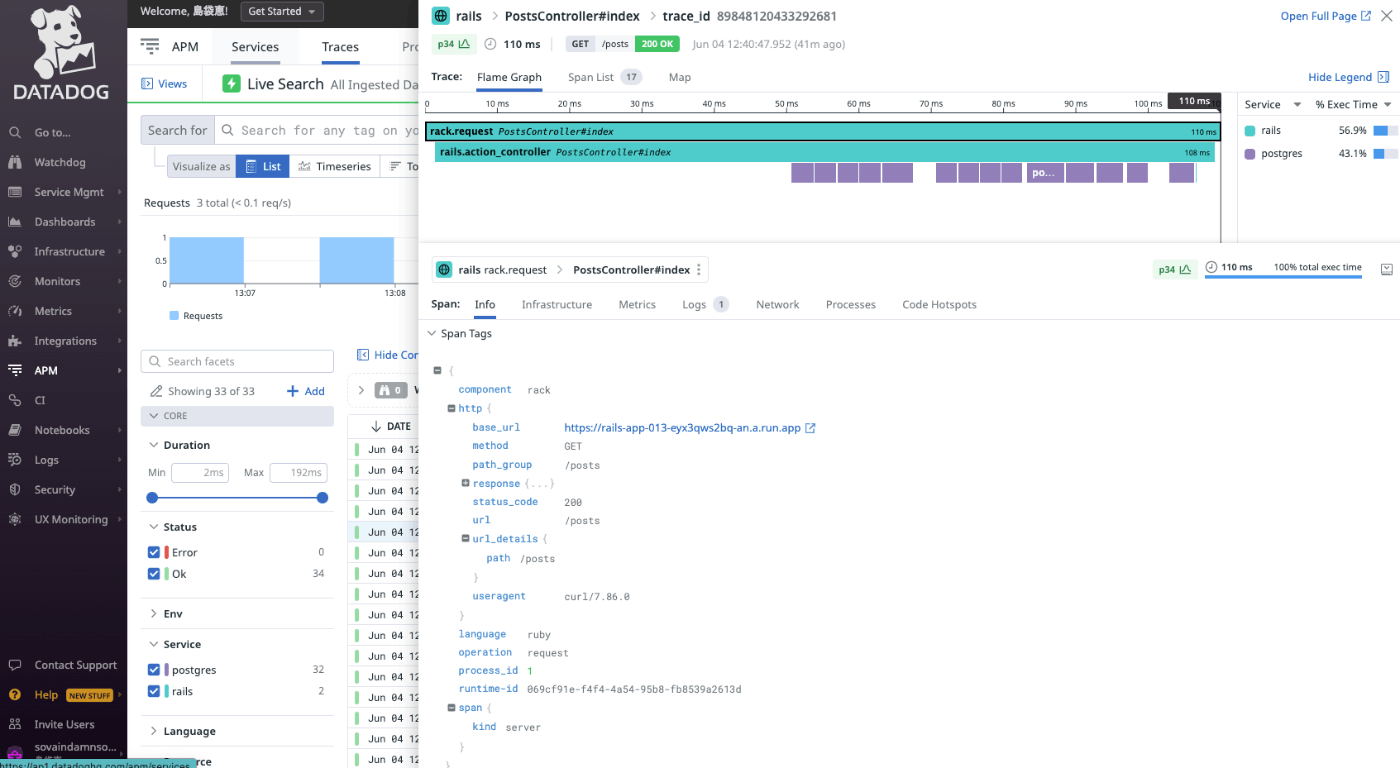Open Dashboards in sidebar

pos(64,222)
